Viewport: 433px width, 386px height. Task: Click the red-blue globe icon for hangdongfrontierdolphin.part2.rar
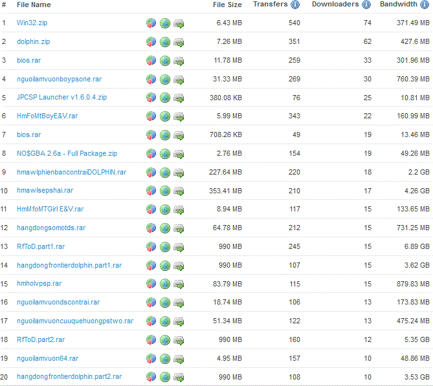(x=151, y=377)
